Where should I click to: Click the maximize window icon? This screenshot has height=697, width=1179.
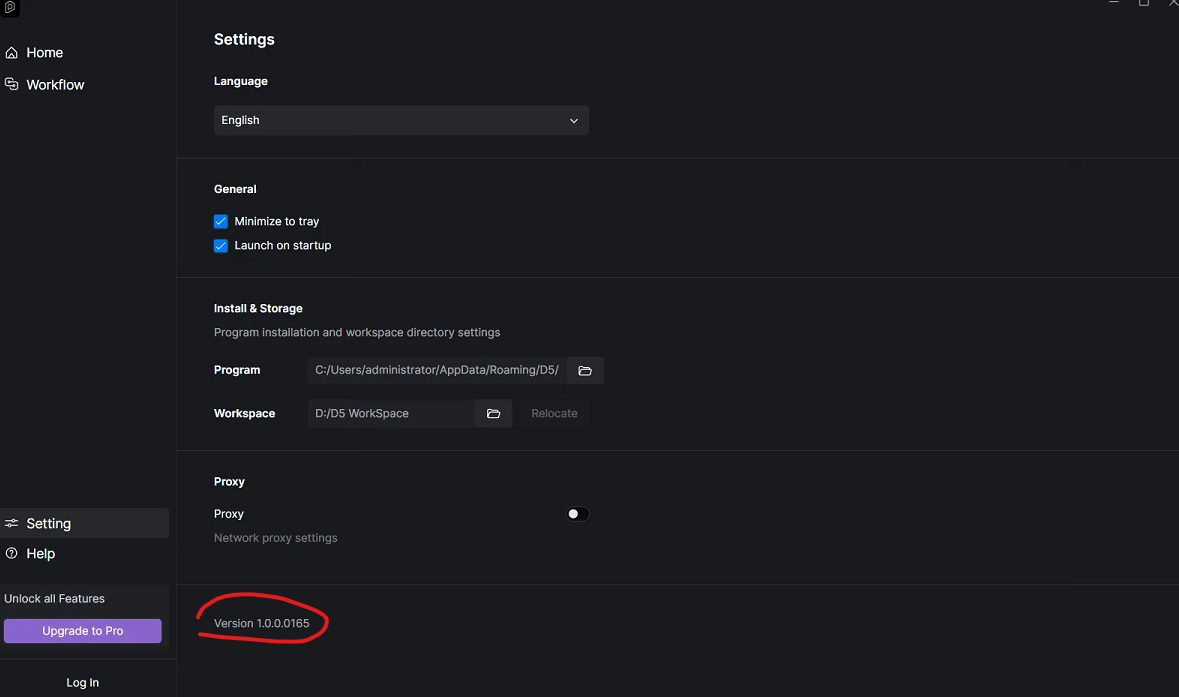point(1144,3)
